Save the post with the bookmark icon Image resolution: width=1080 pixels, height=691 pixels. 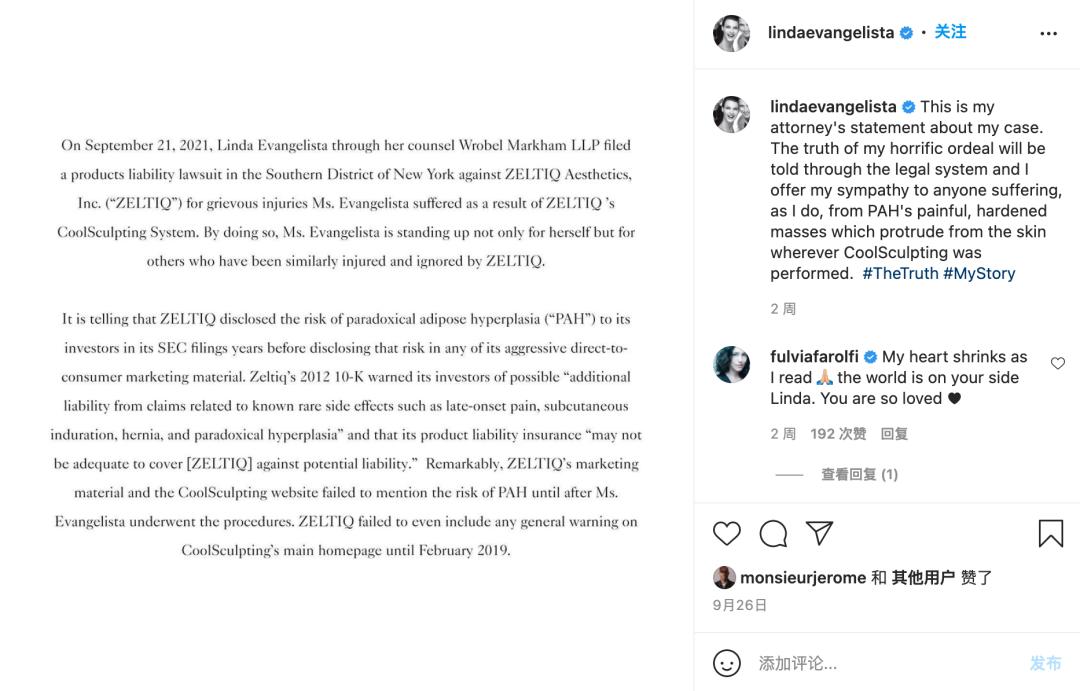pyautogui.click(x=1050, y=534)
